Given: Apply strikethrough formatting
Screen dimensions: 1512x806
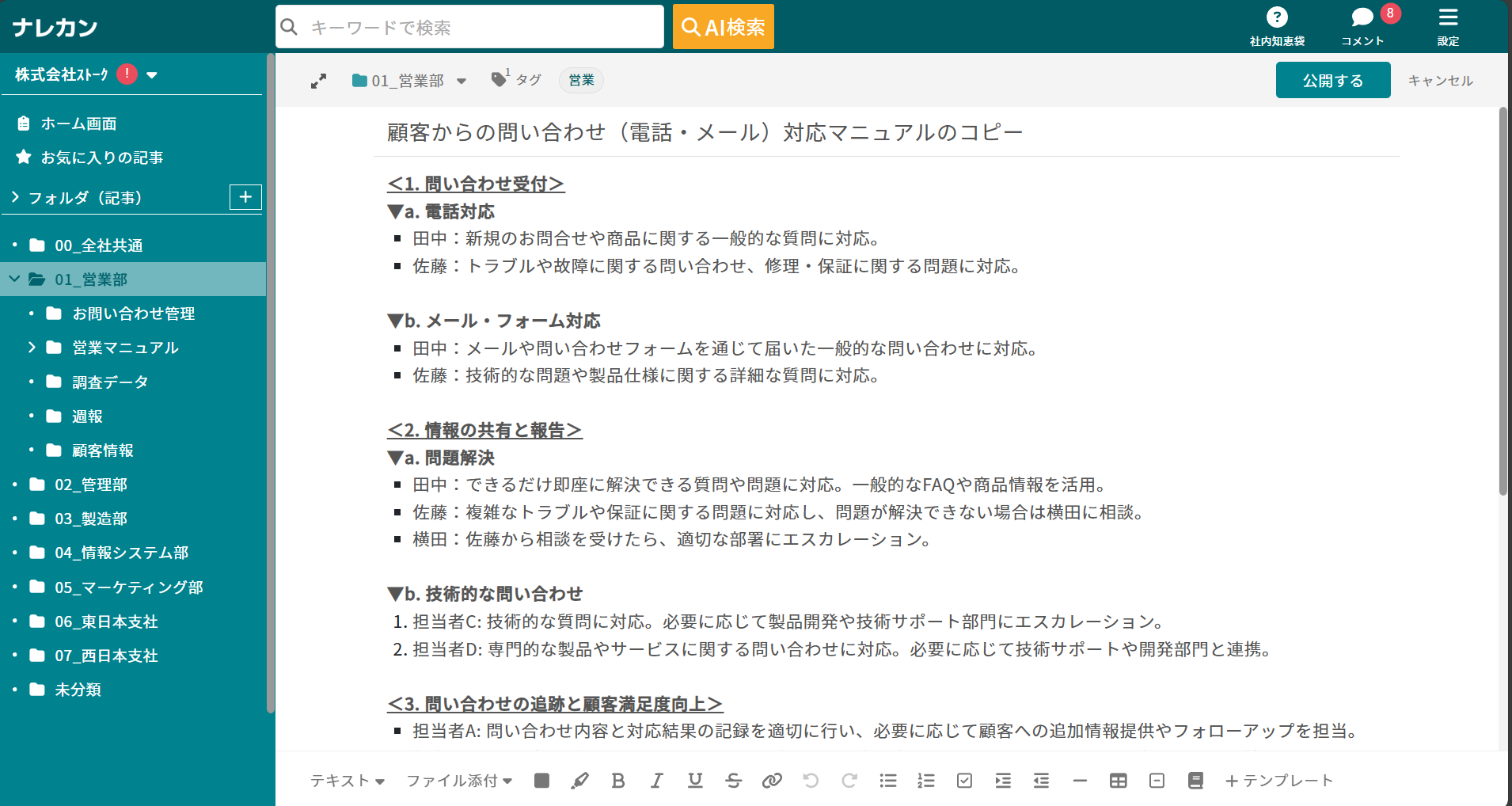Looking at the screenshot, I should 734,781.
